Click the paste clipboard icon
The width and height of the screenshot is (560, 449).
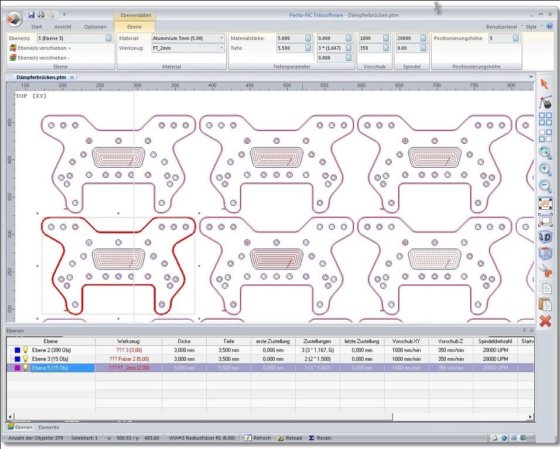coord(545,304)
